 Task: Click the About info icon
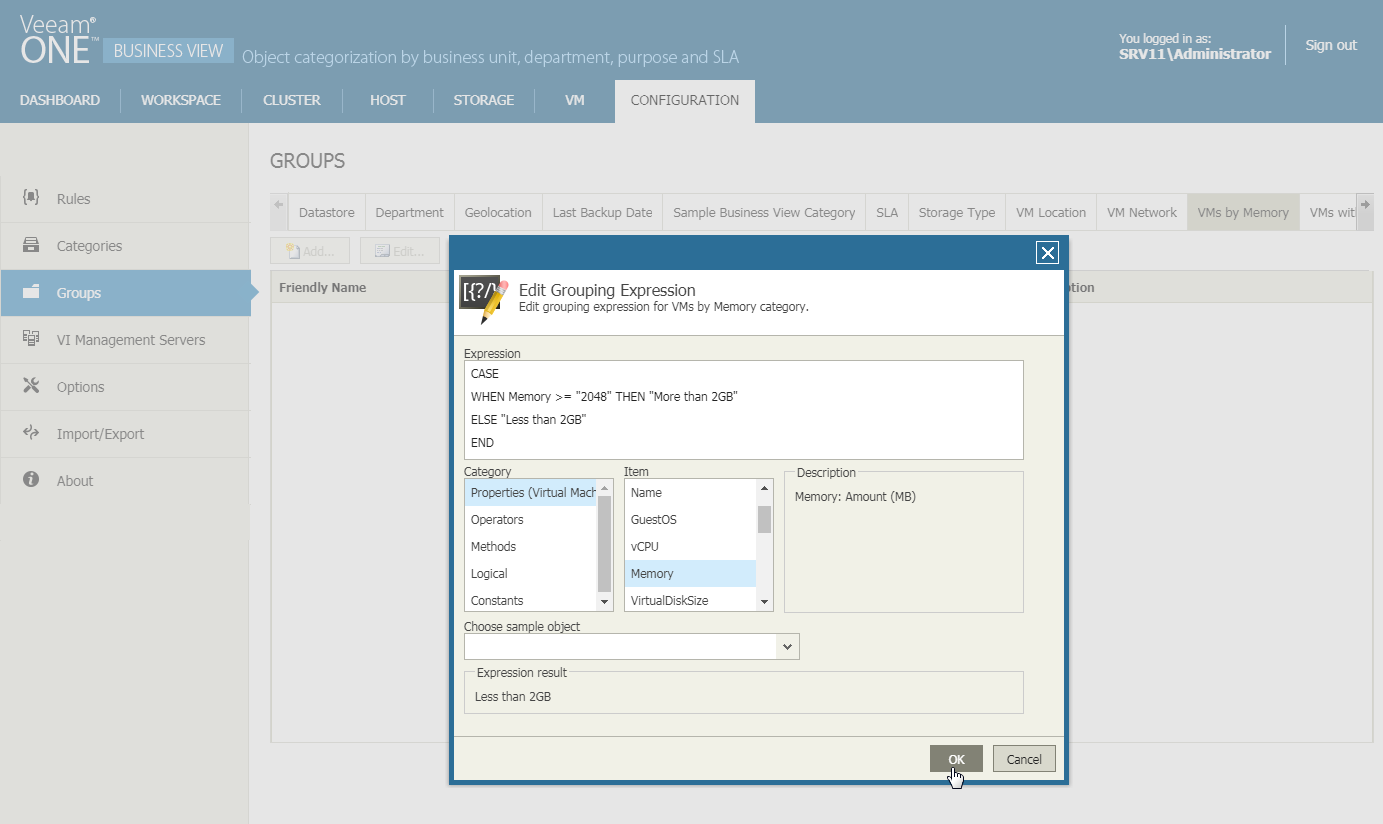pos(31,480)
